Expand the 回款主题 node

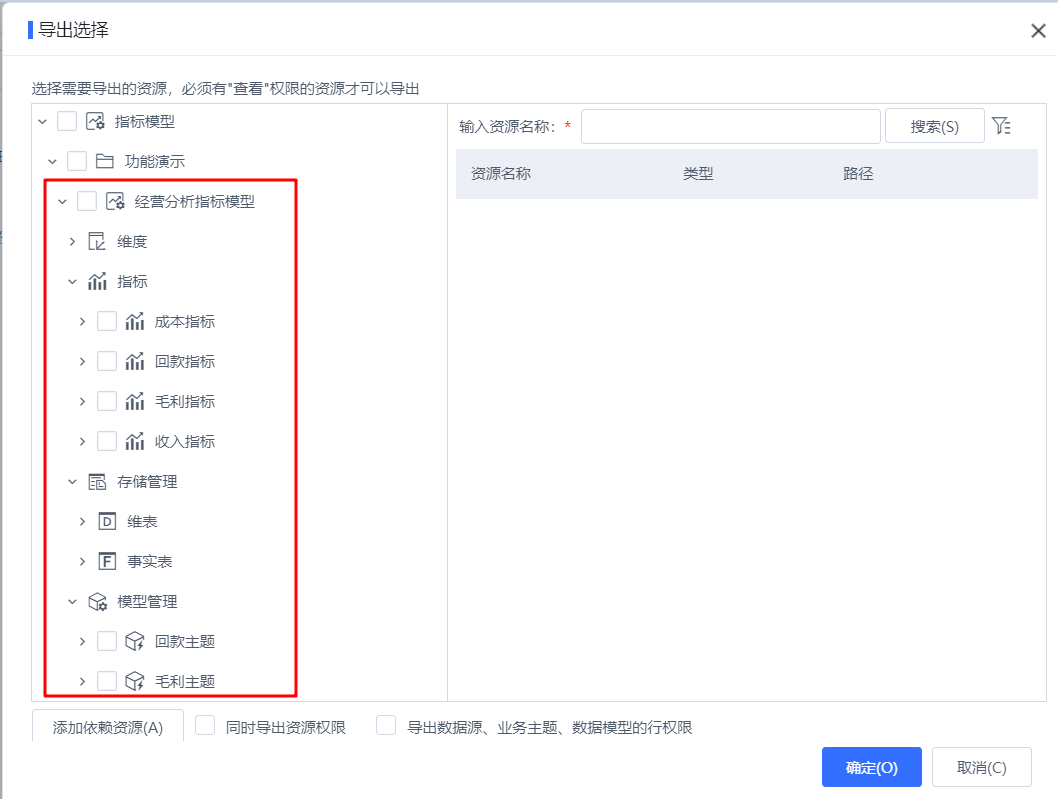(x=82, y=642)
